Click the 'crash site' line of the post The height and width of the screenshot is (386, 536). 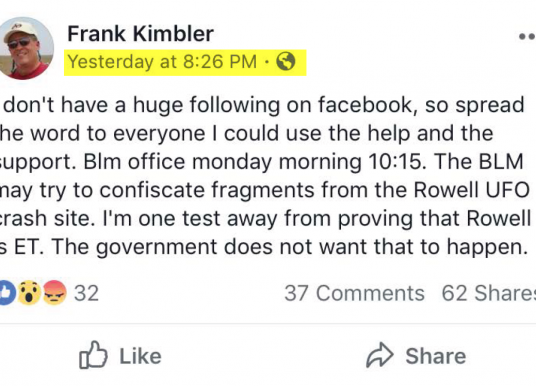point(265,218)
